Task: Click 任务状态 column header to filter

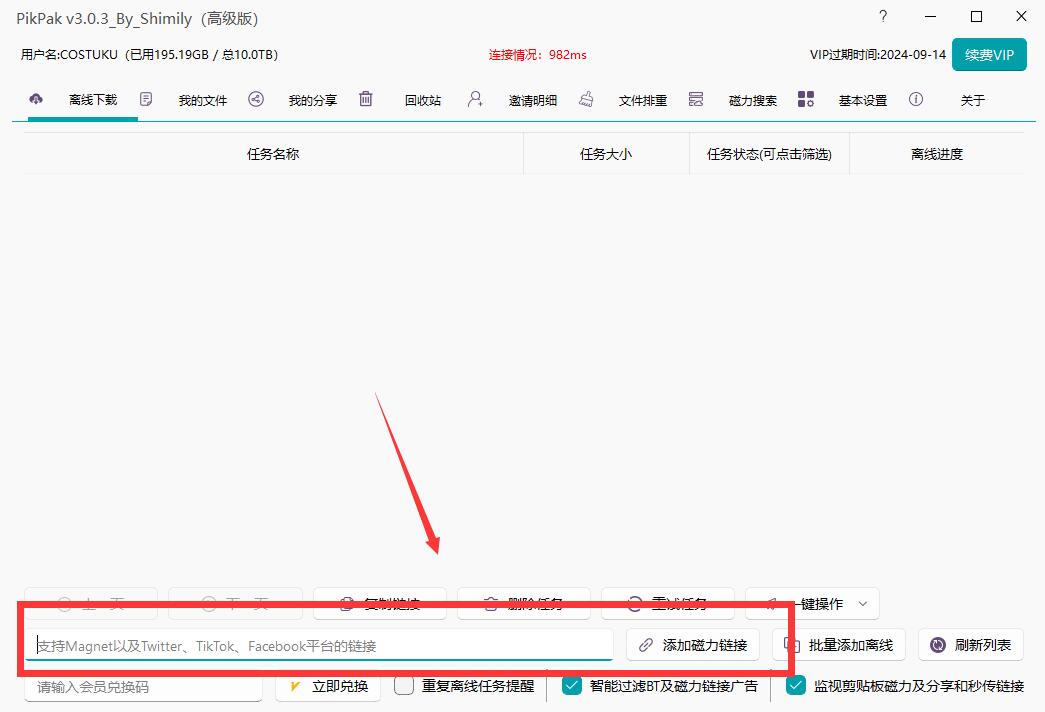Action: tap(769, 154)
